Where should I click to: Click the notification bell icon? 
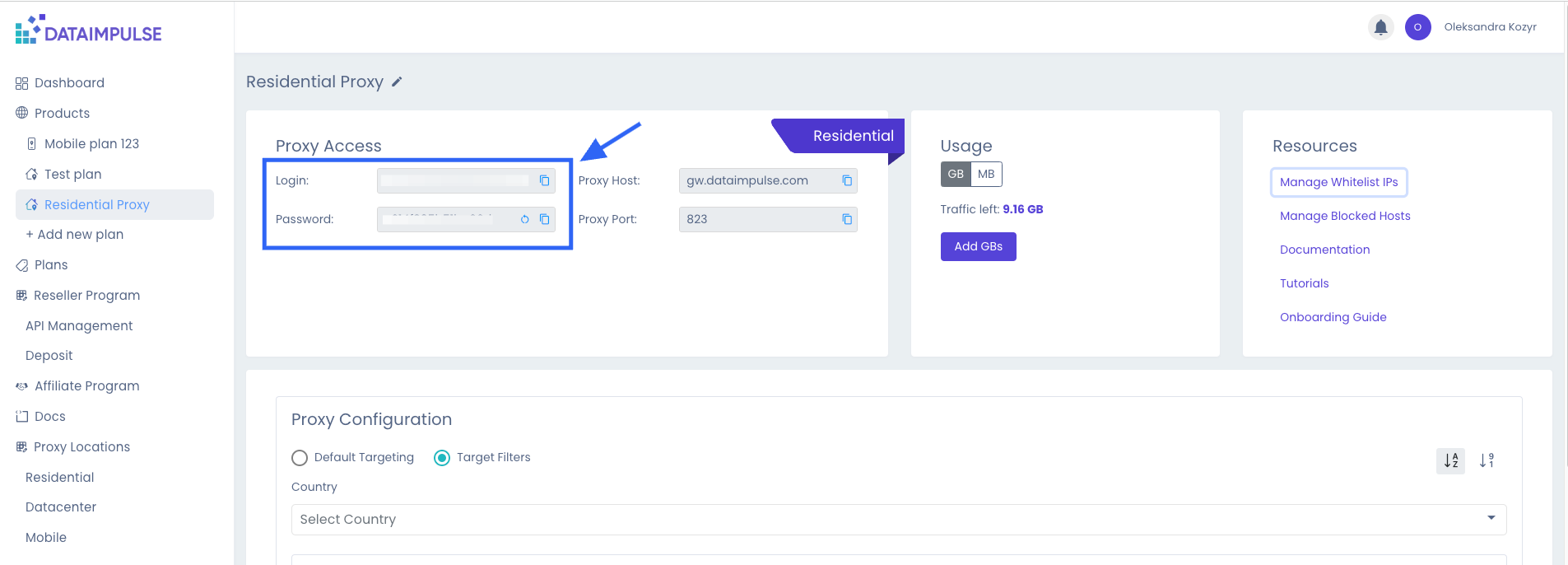click(1380, 27)
